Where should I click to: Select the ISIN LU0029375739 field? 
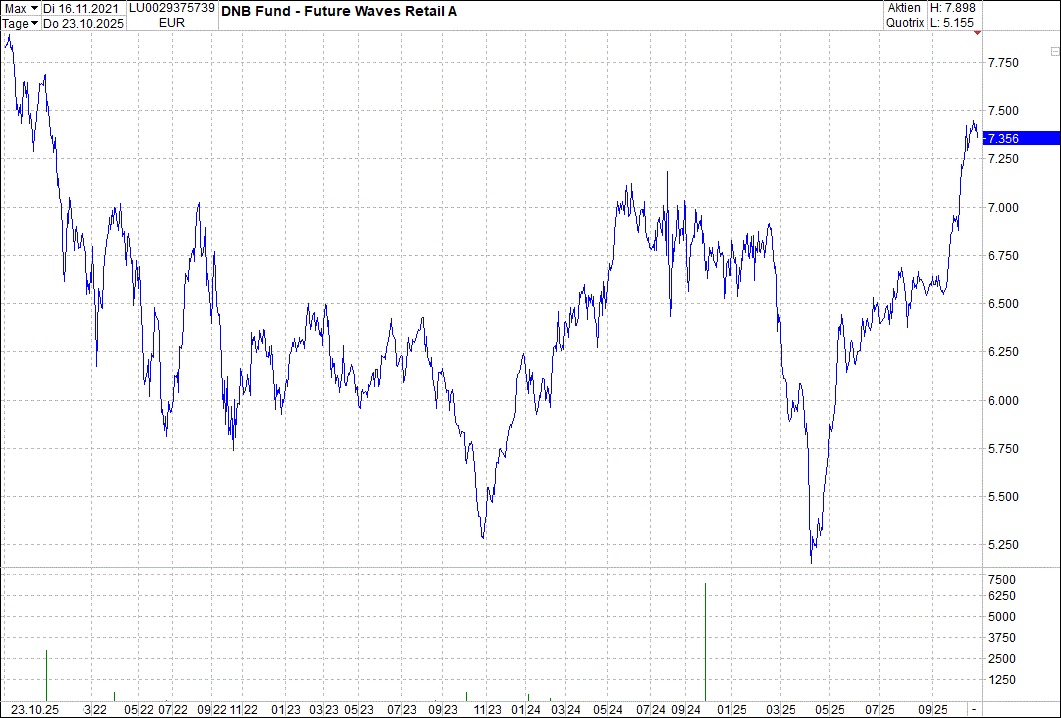[x=172, y=8]
